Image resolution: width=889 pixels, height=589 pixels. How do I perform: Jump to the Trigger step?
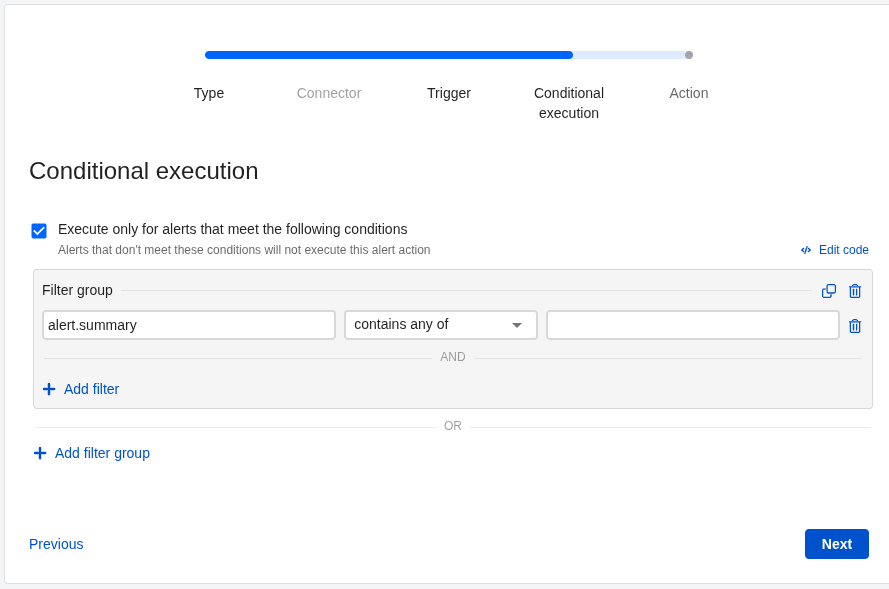(449, 93)
